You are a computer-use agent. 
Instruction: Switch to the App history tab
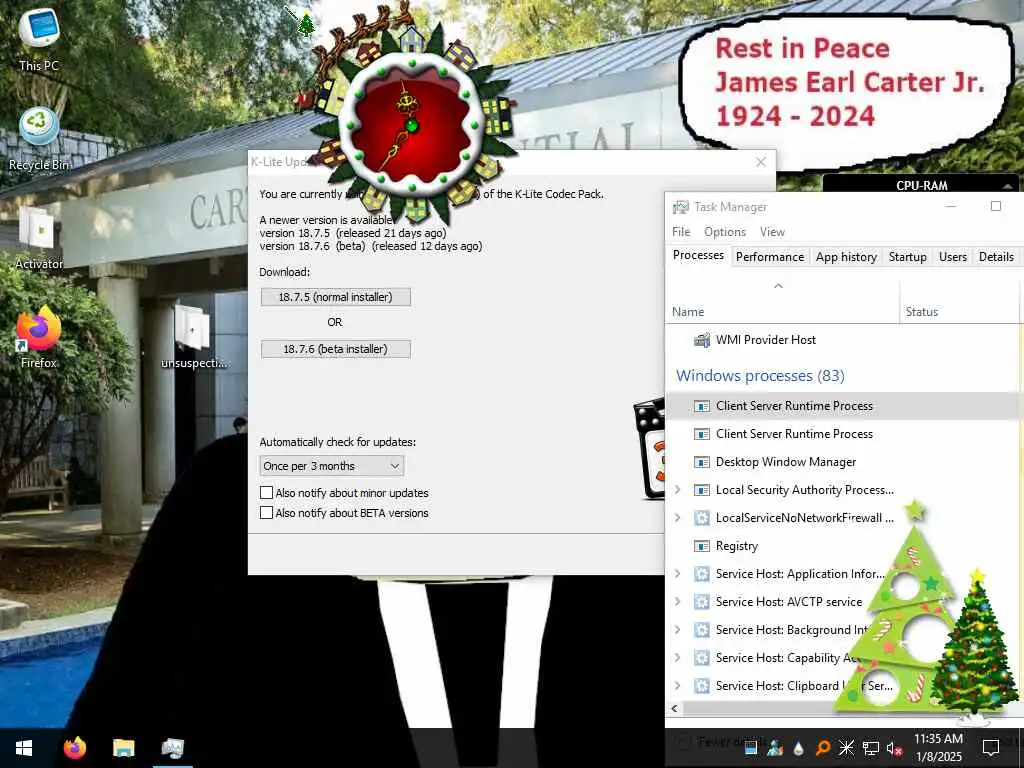846,257
